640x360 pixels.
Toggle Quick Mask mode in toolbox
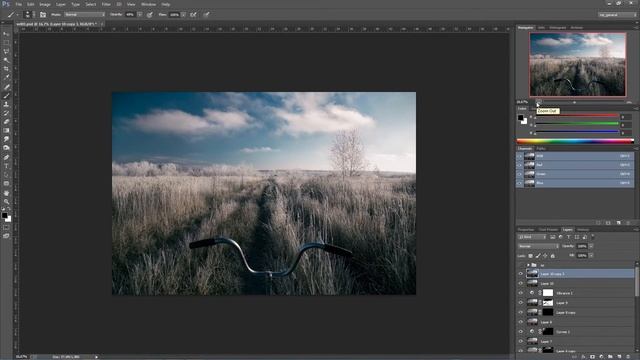click(x=6, y=228)
